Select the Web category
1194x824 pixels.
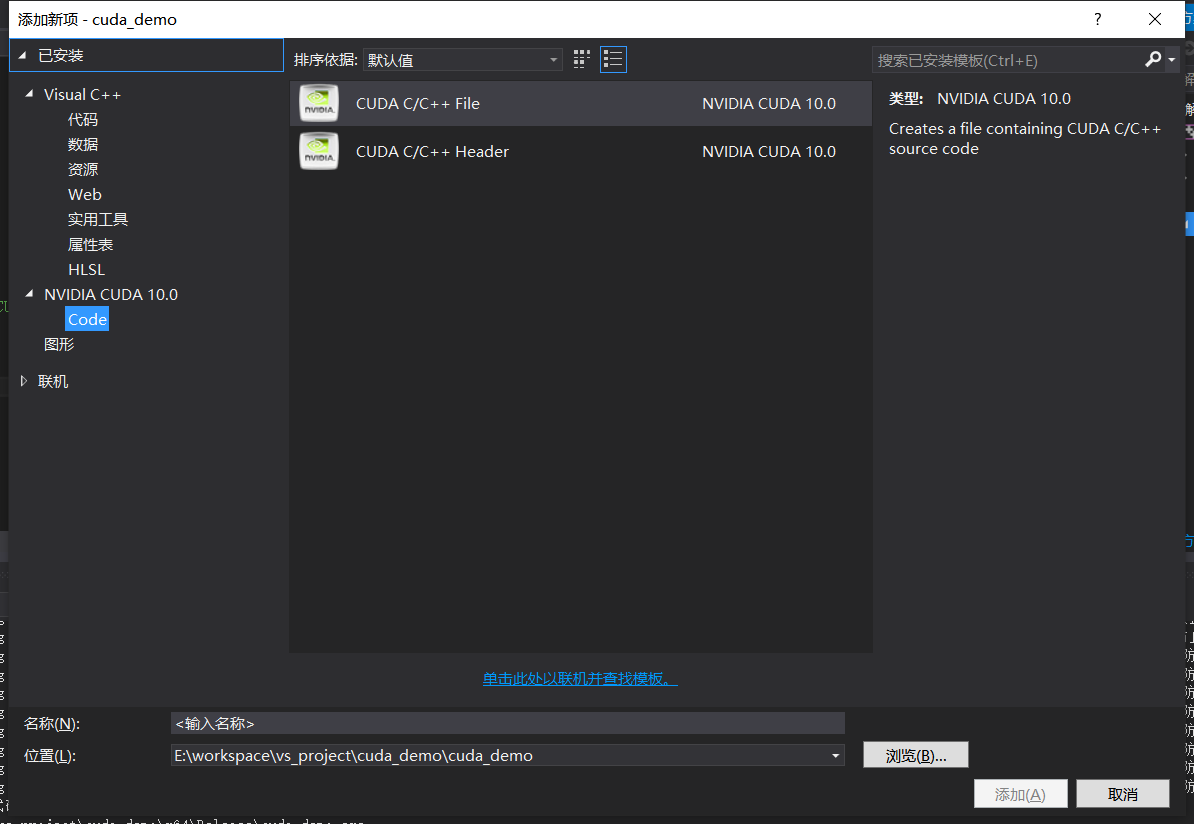85,194
